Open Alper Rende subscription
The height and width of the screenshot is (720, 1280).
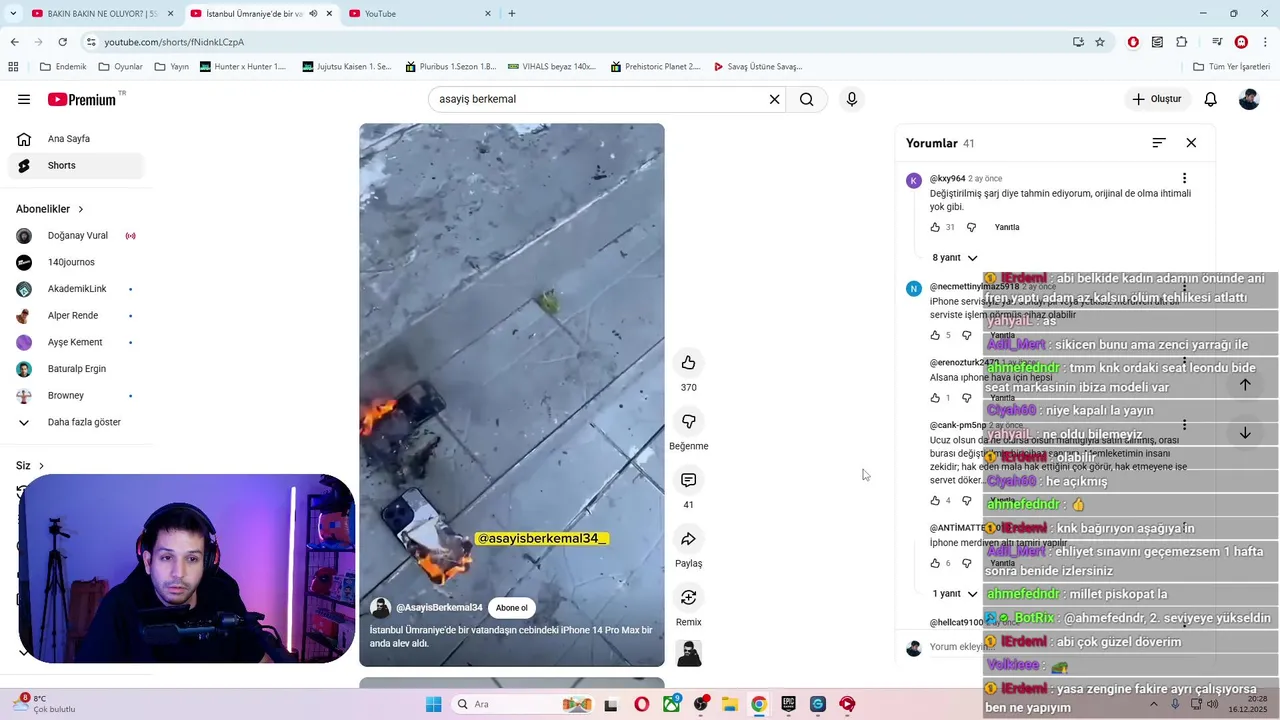tap(75, 316)
